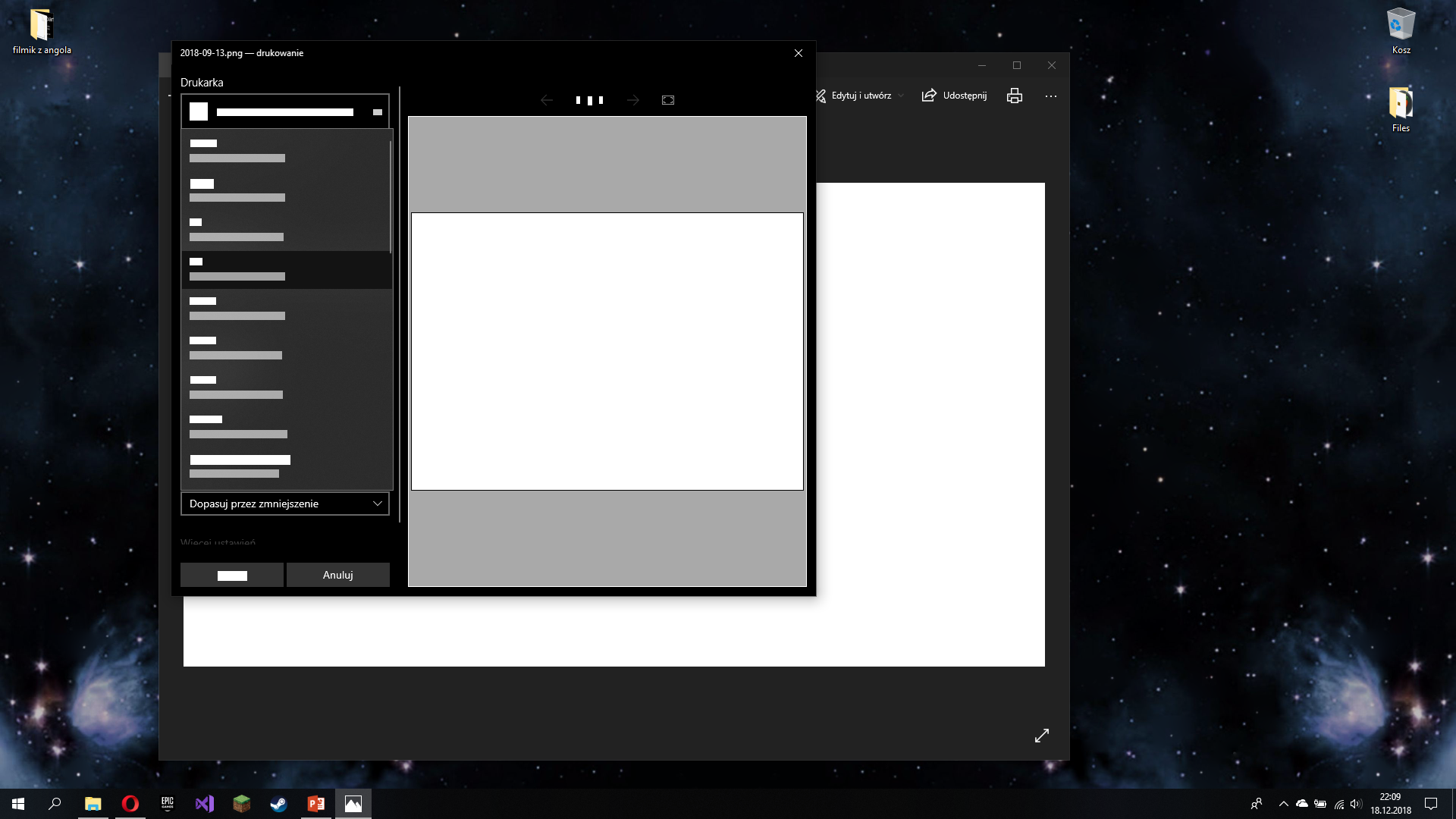Open the Windows Start menu
Image resolution: width=1456 pixels, height=819 pixels.
[17, 803]
